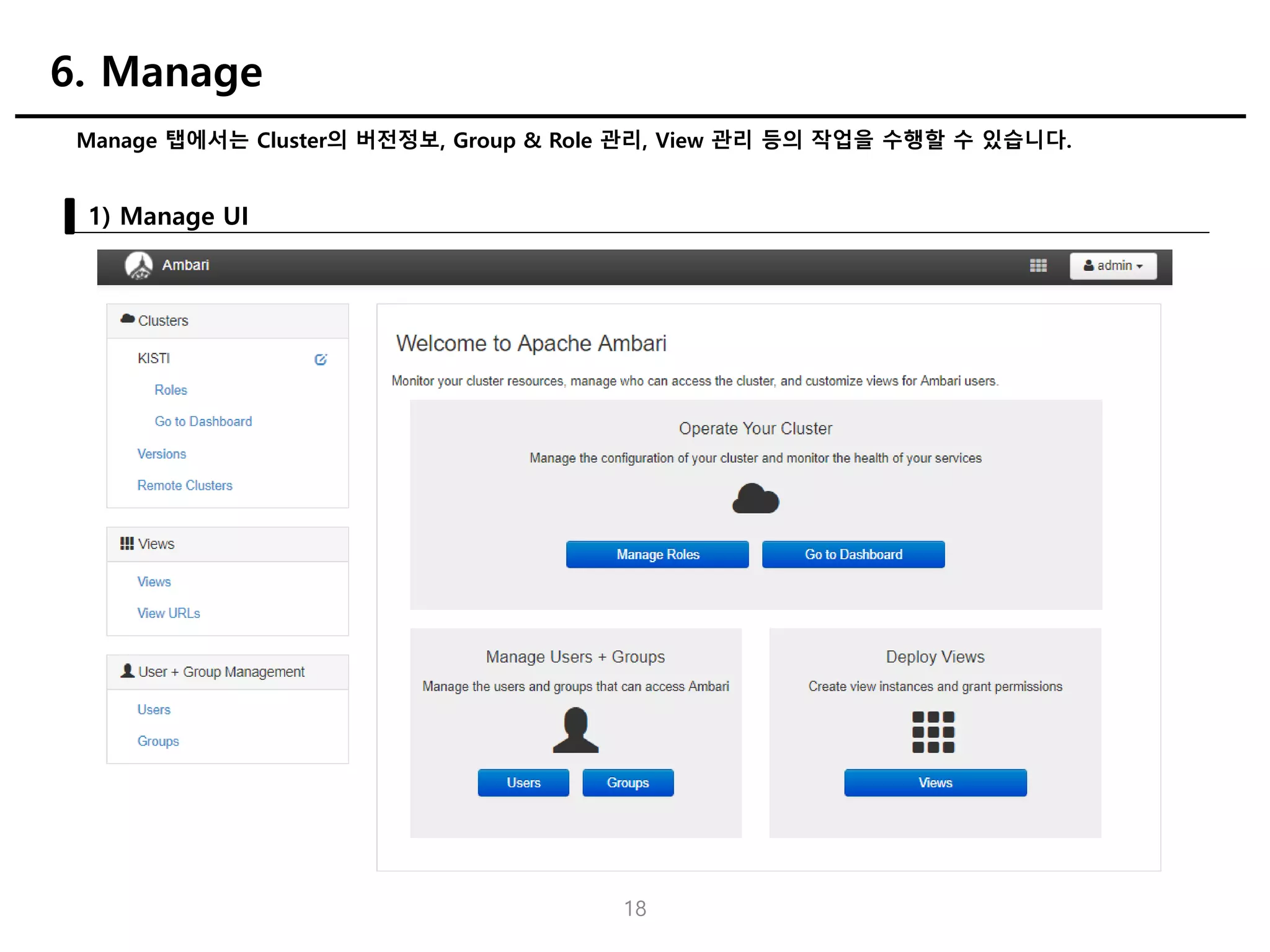The width and height of the screenshot is (1270, 952).
Task: Open the Versions link
Action: click(161, 454)
